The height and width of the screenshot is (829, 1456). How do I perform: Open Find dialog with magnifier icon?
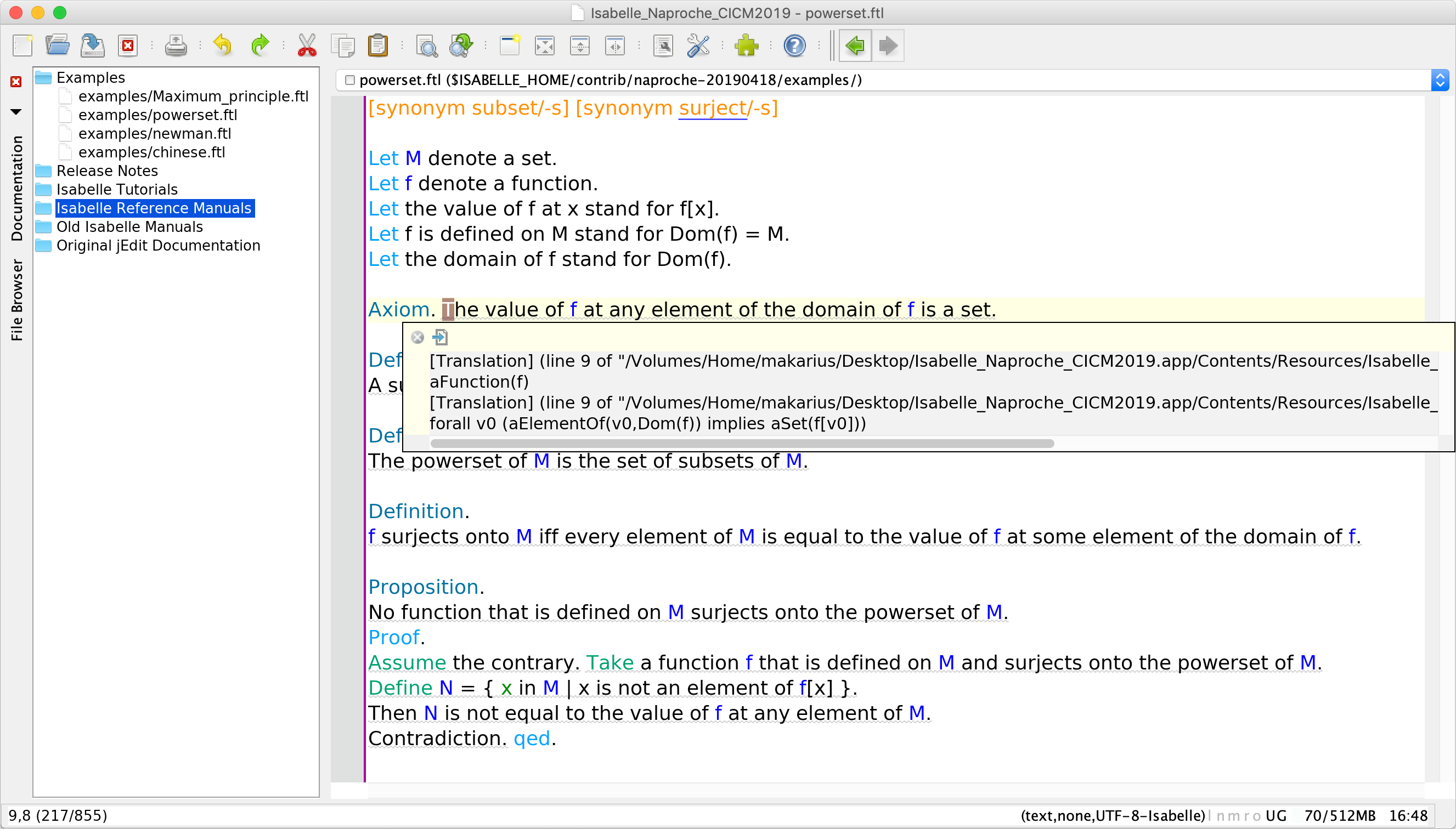[426, 45]
